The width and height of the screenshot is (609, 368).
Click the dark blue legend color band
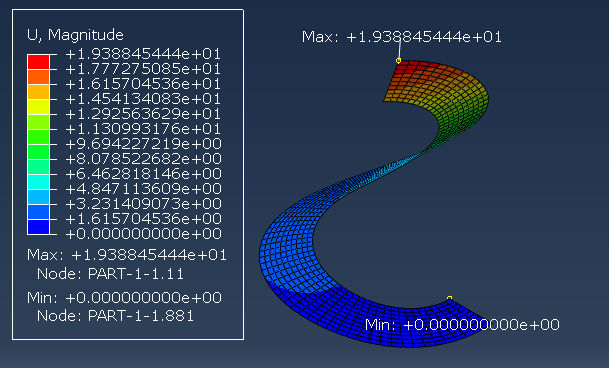coord(38,227)
